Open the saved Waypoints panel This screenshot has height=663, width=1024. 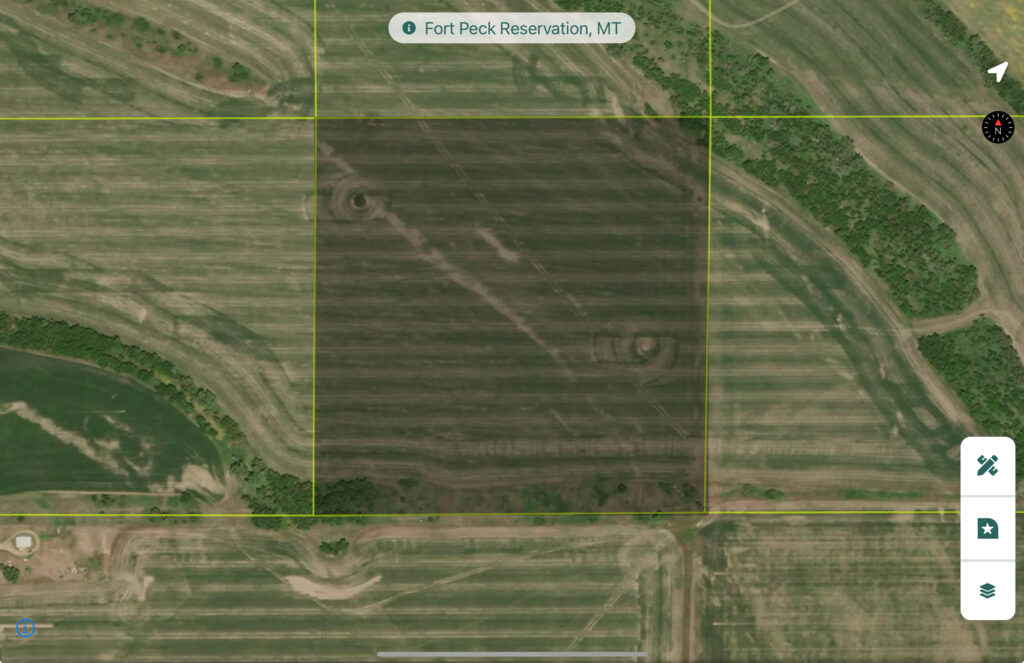[987, 527]
